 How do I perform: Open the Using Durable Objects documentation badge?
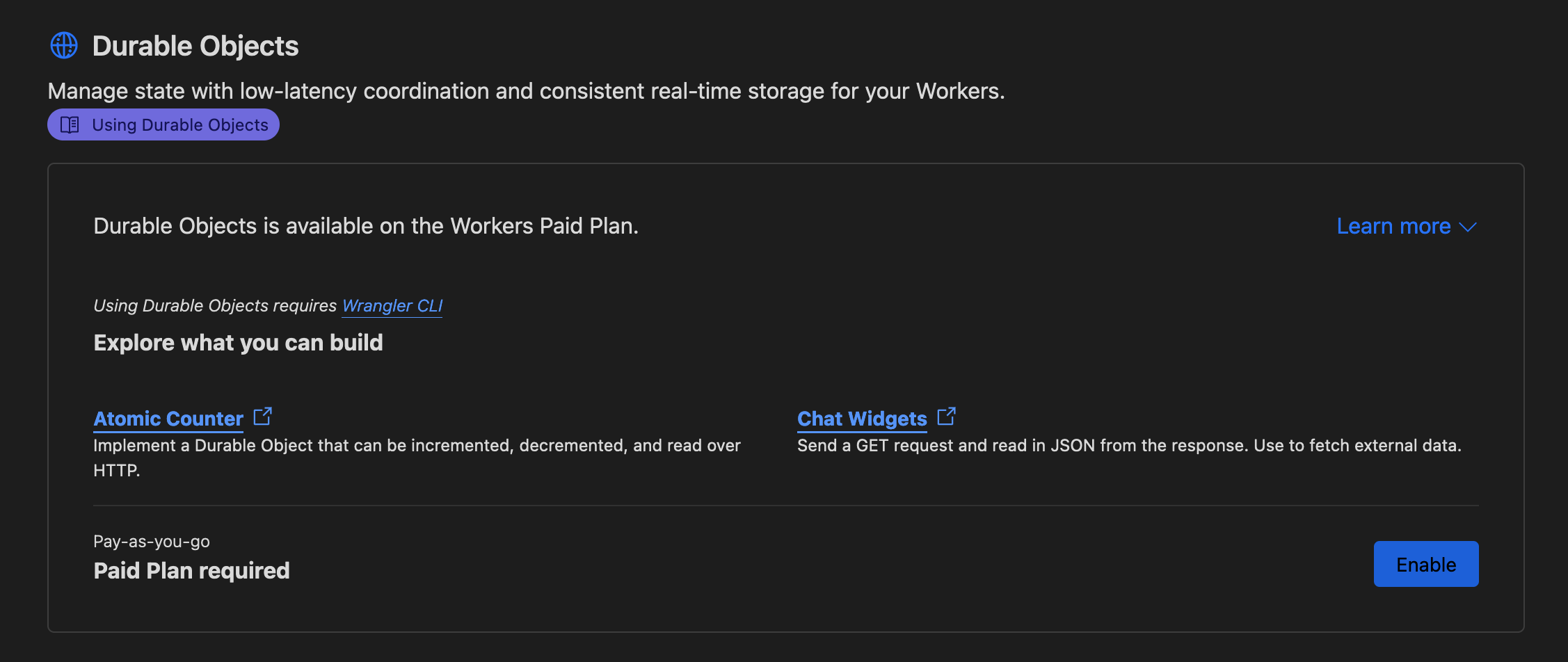tap(163, 124)
